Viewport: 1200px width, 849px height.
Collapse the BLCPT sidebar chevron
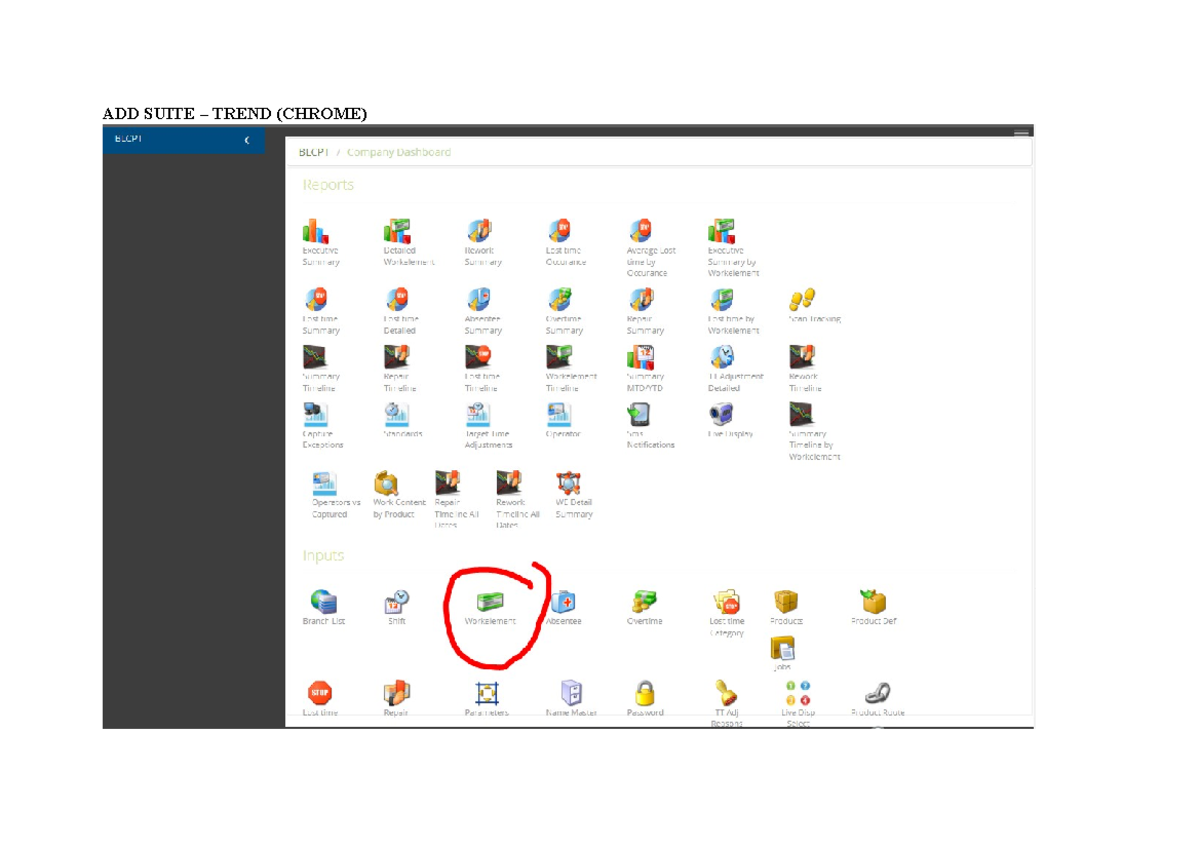247,141
